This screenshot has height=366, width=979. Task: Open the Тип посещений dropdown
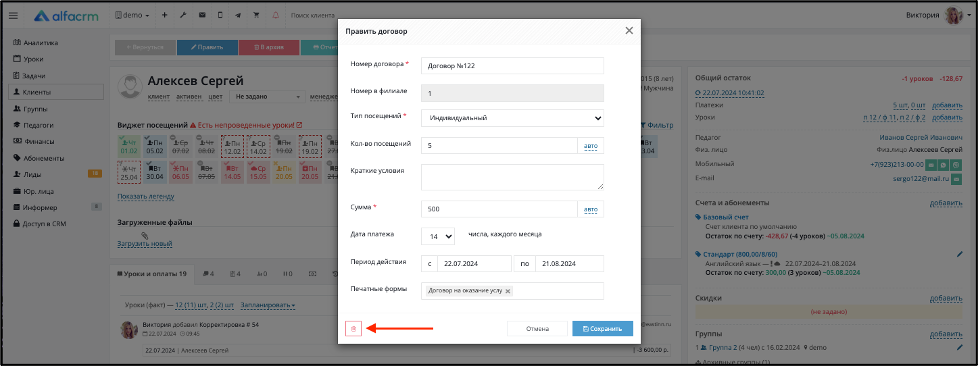pos(512,117)
